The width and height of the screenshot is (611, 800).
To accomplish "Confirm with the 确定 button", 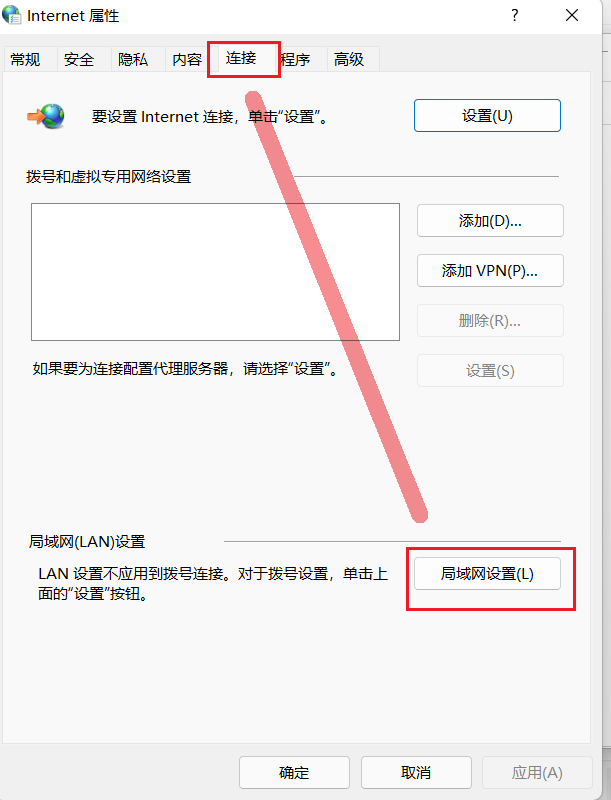I will (294, 772).
